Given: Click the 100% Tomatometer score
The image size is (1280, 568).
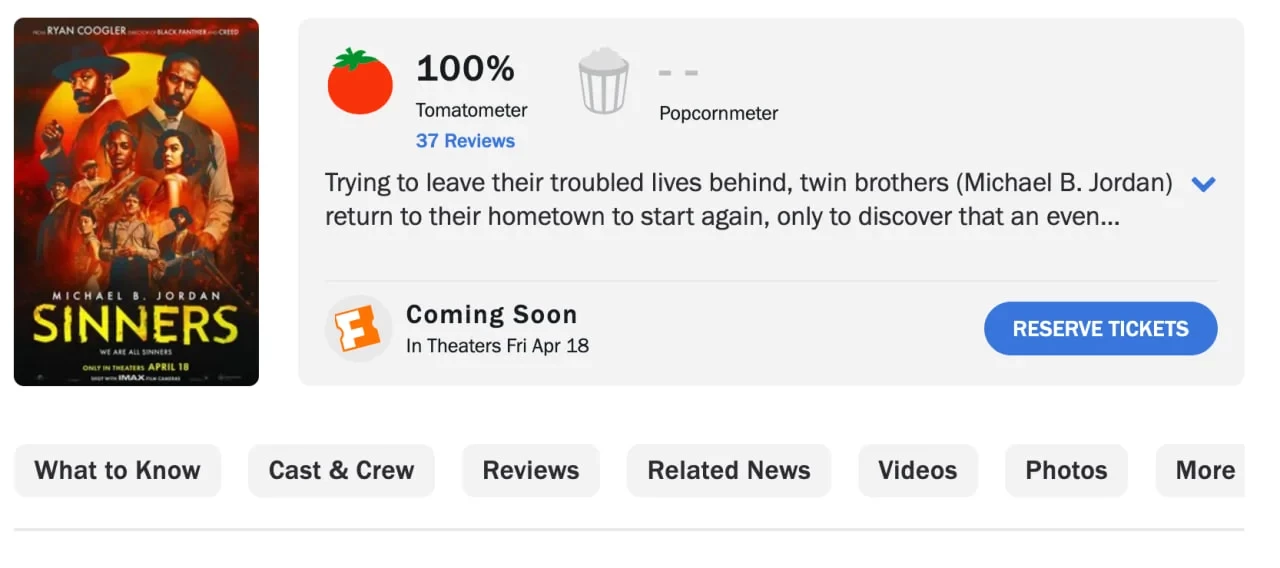Looking at the screenshot, I should tap(465, 69).
